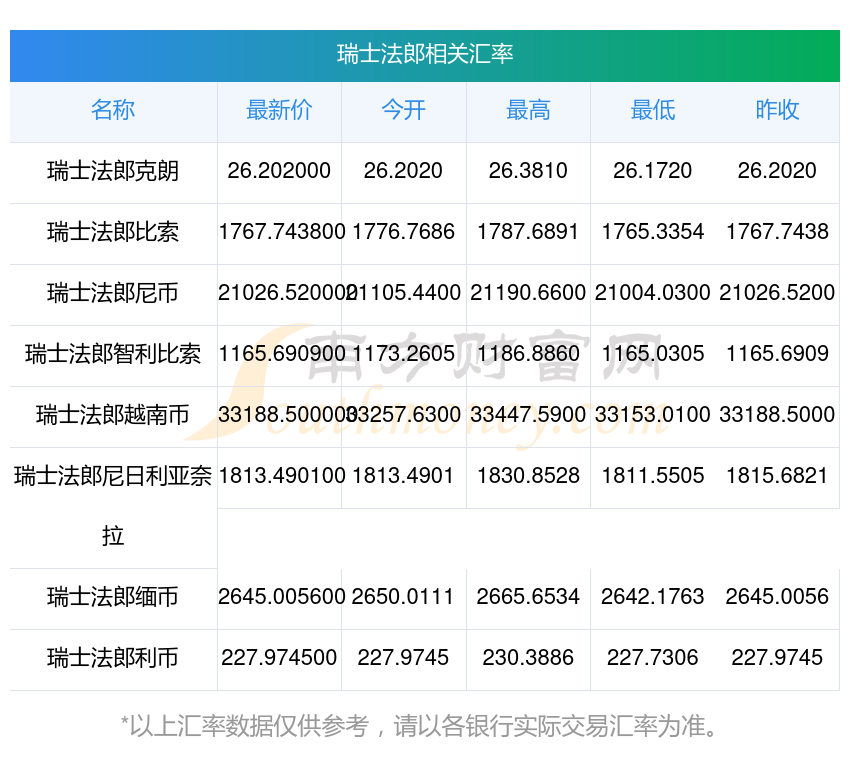Click the exchange rate disclaimer footnote text

(425, 725)
